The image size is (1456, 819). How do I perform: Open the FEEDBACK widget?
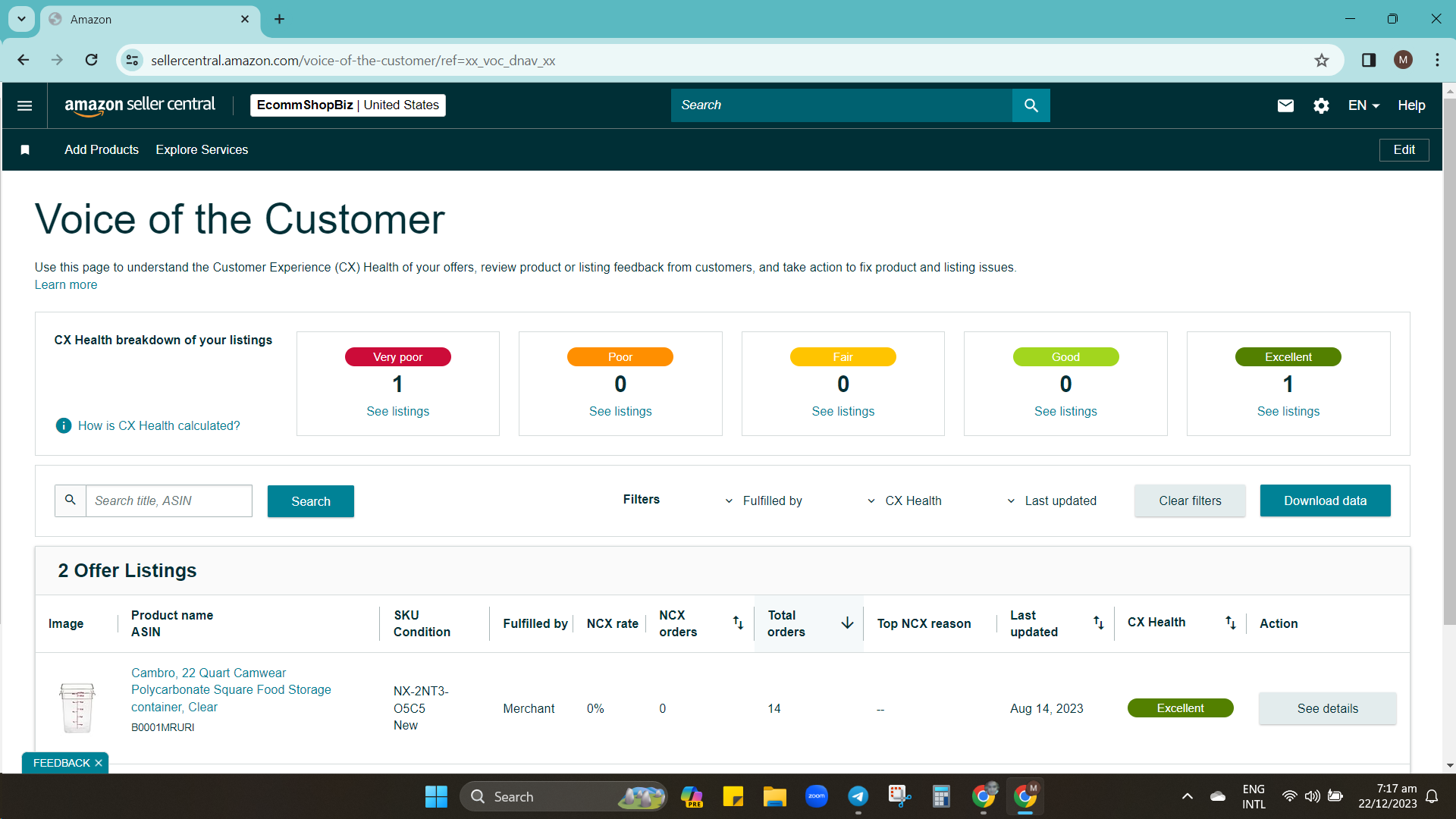click(61, 763)
